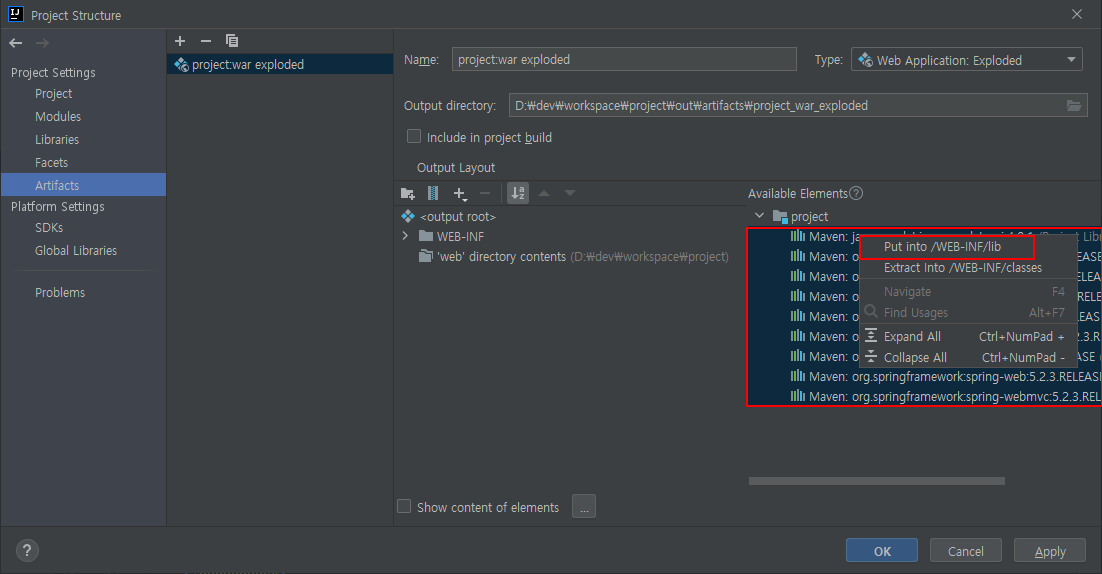Click the artifact Name input field
1102x574 pixels.
pos(624,60)
